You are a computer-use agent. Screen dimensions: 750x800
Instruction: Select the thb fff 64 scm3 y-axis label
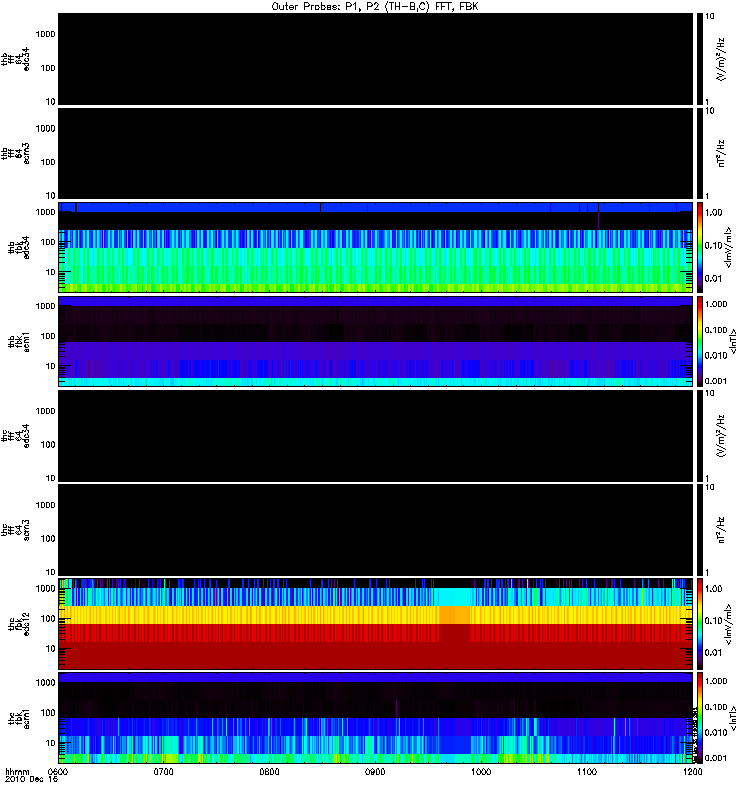click(15, 153)
